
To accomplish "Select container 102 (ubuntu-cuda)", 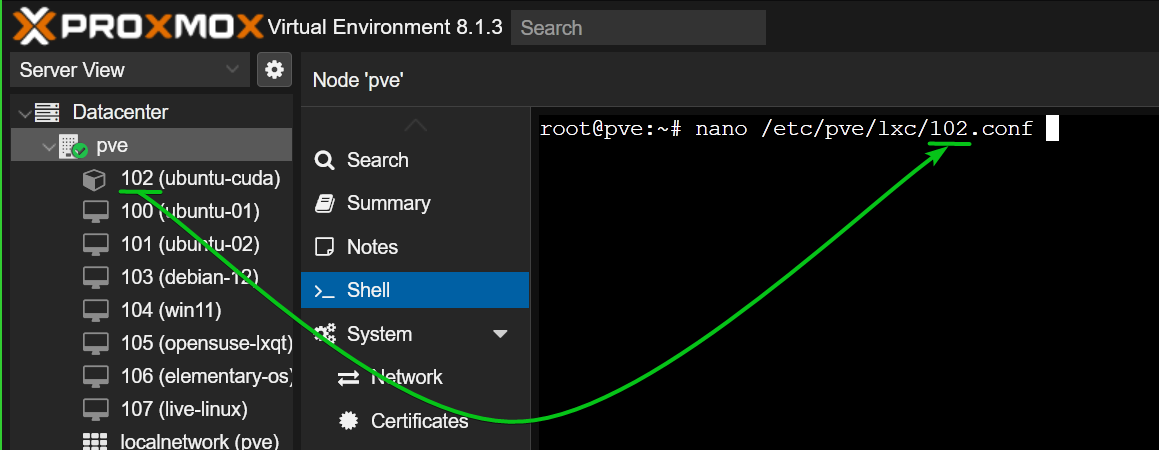I will point(200,178).
